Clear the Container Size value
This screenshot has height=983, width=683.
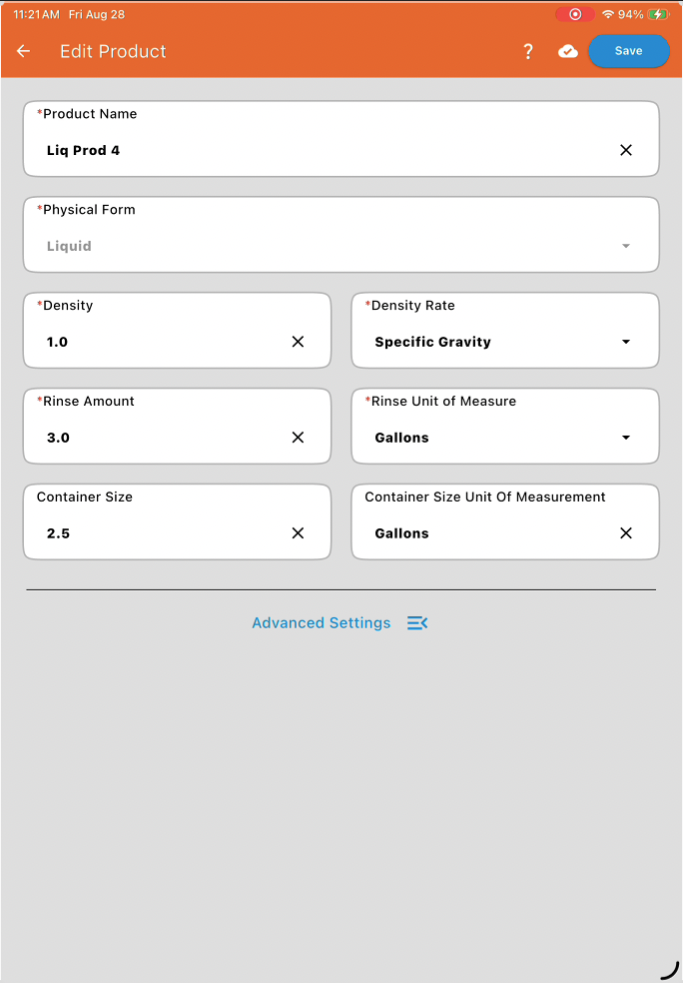pos(298,533)
